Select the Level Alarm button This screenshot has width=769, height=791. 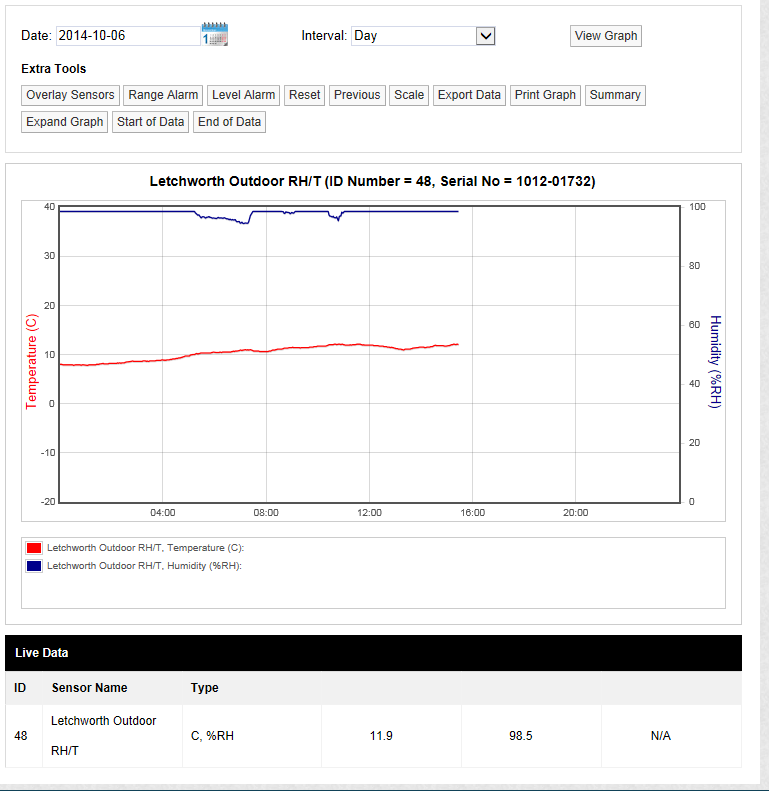(243, 95)
